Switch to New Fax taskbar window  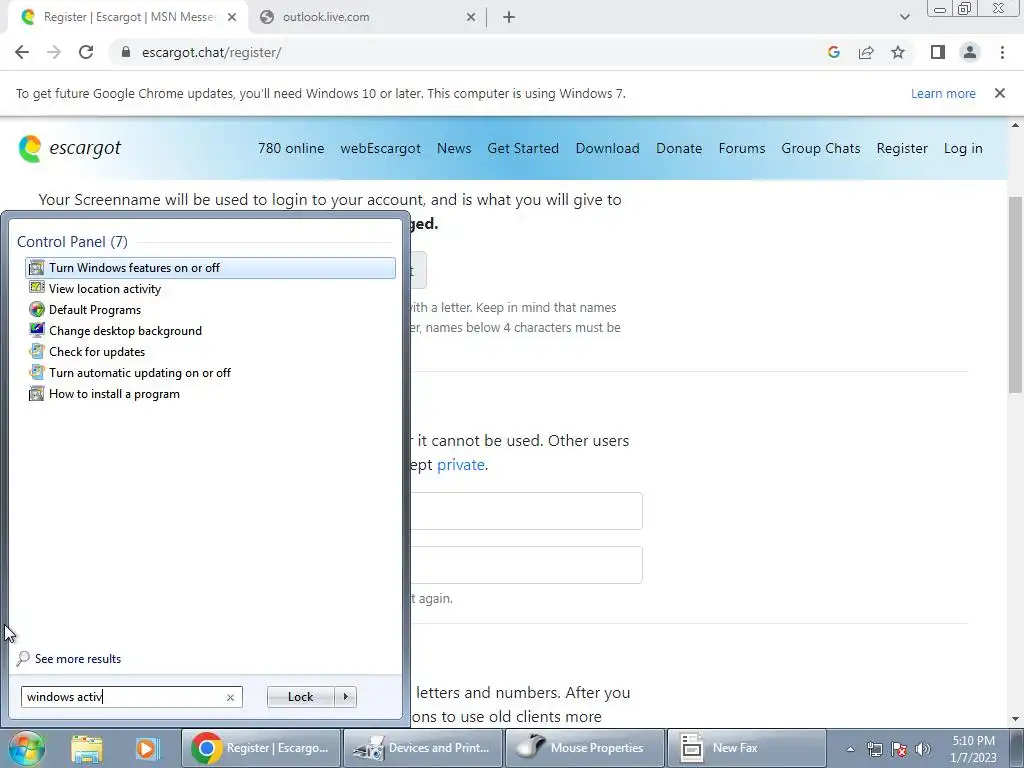747,748
